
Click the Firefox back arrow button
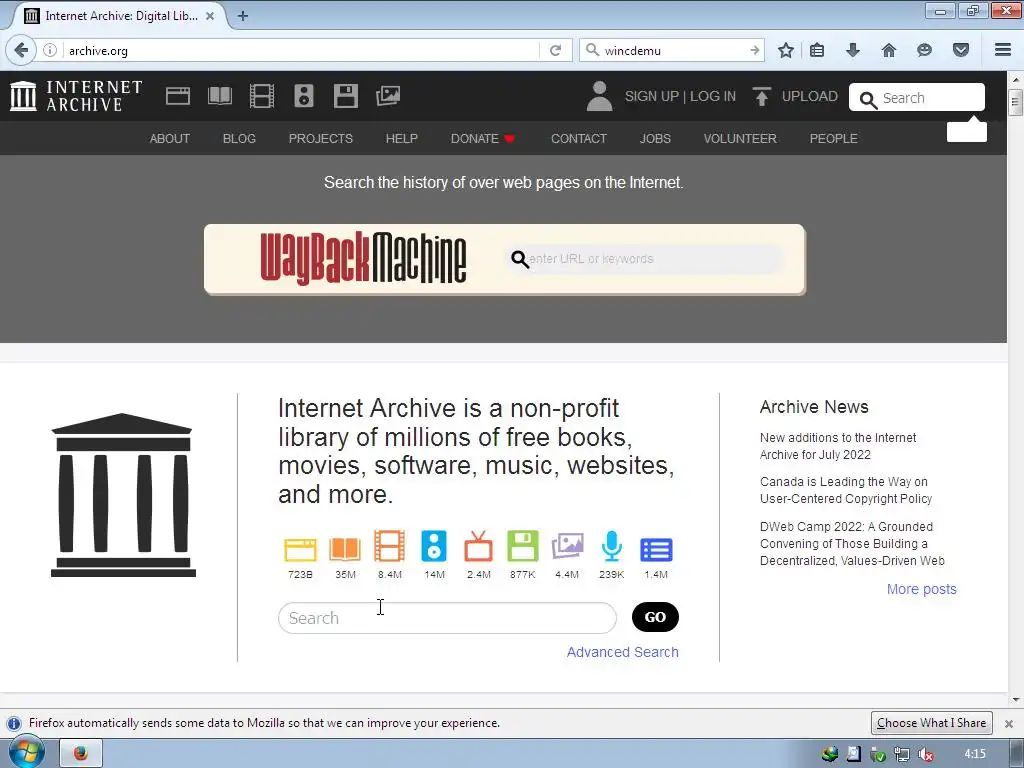[21, 50]
